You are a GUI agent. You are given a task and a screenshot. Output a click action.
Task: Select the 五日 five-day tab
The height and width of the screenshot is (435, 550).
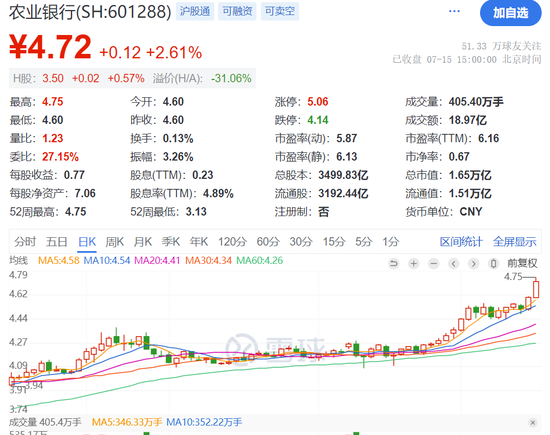[56, 242]
